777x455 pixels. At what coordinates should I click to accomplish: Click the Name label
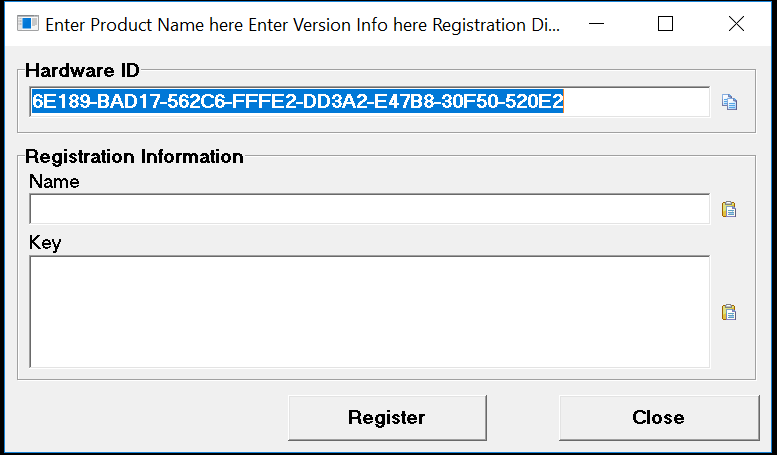tap(54, 181)
